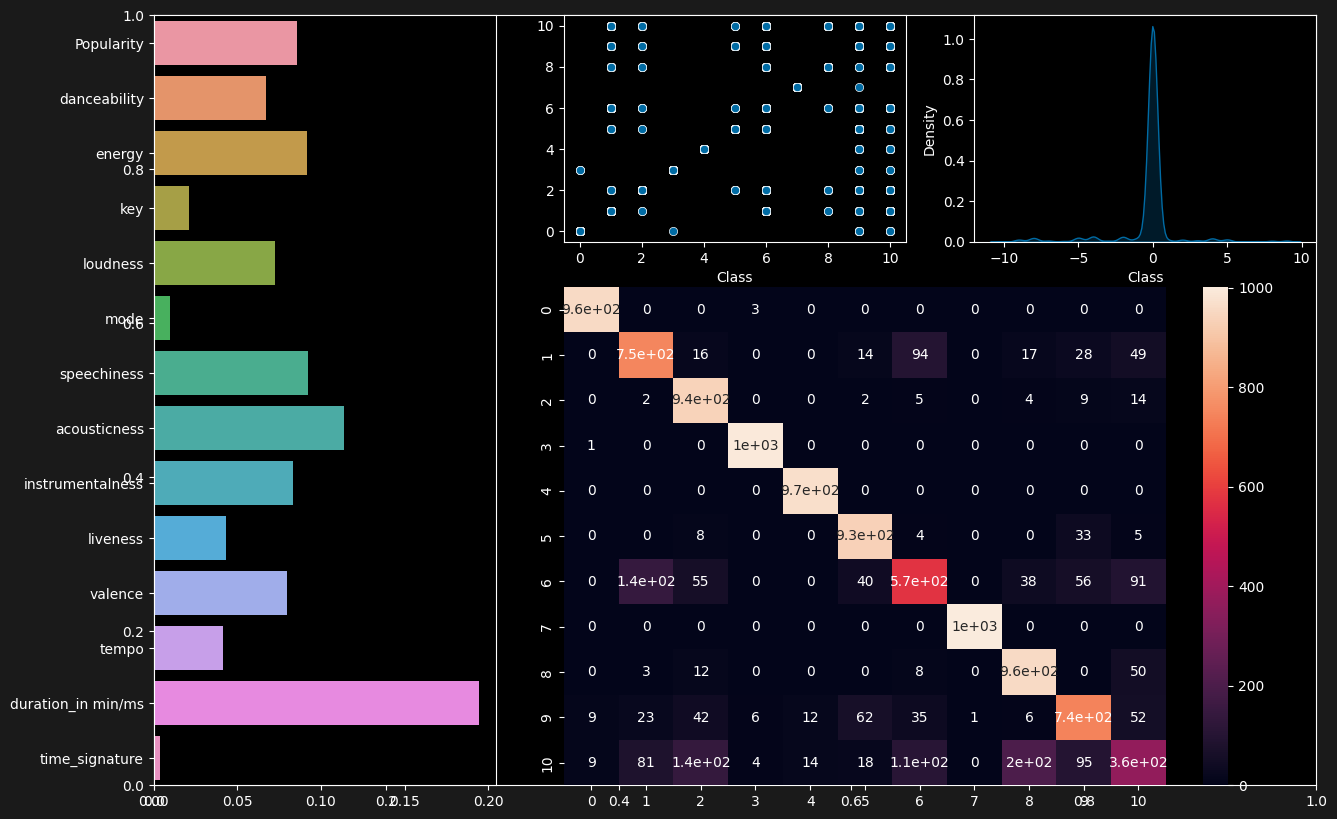The height and width of the screenshot is (819, 1337).
Task: Click heatmap cell '9.7e+02'
Action: [810, 491]
